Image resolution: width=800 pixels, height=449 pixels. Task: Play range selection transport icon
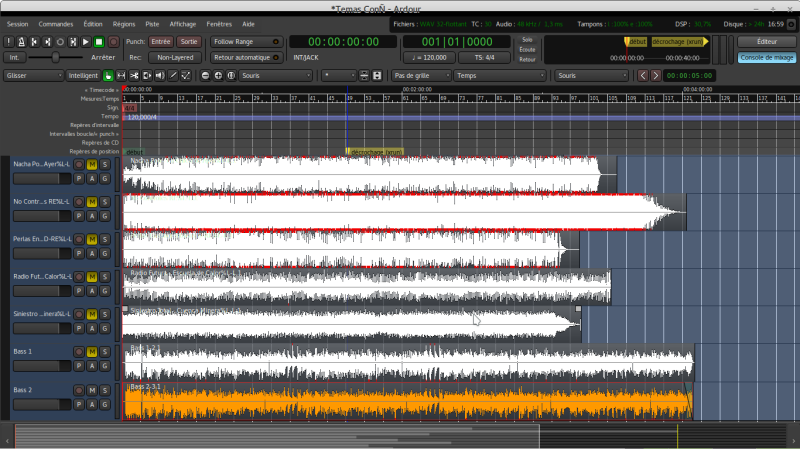pos(73,42)
